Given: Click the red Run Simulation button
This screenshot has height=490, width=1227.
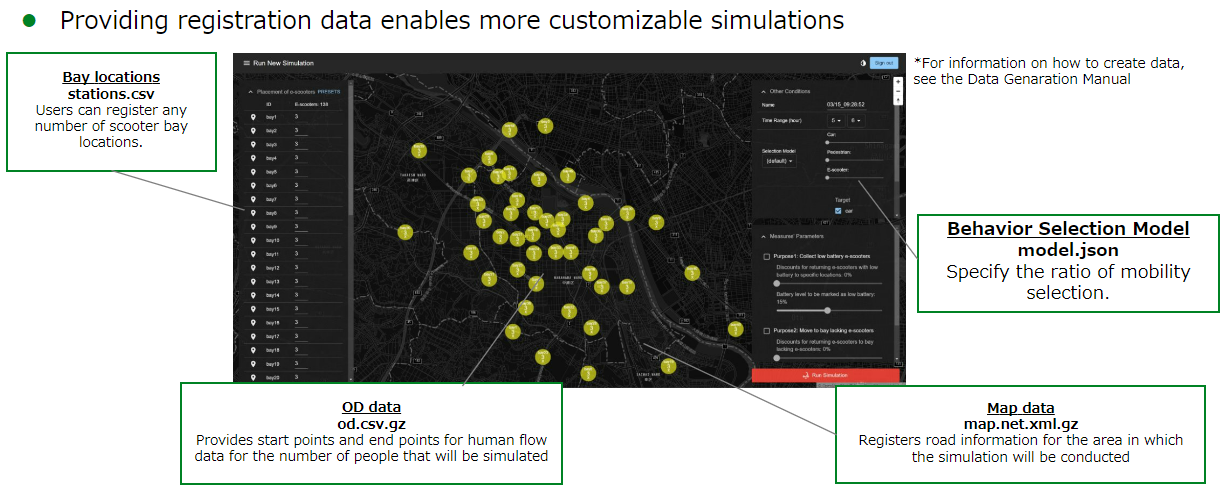Looking at the screenshot, I should [825, 375].
